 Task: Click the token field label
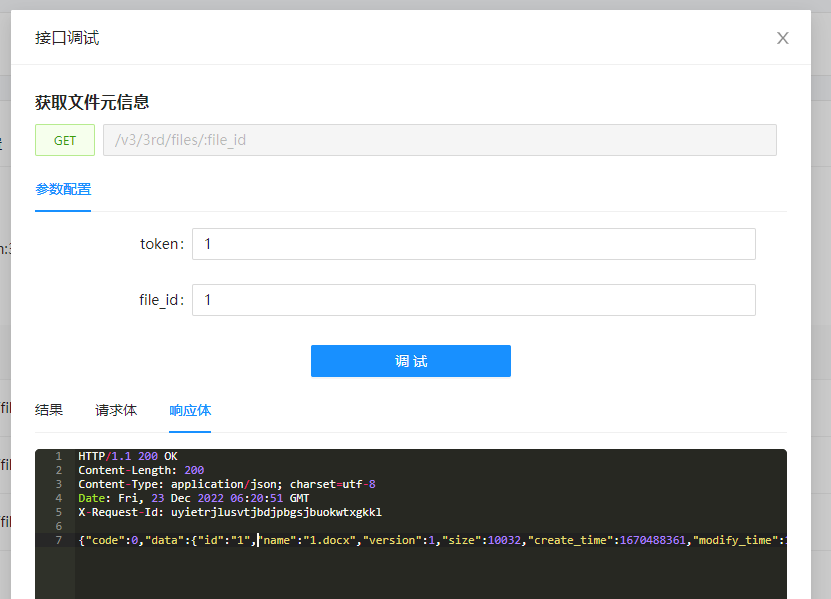point(161,244)
